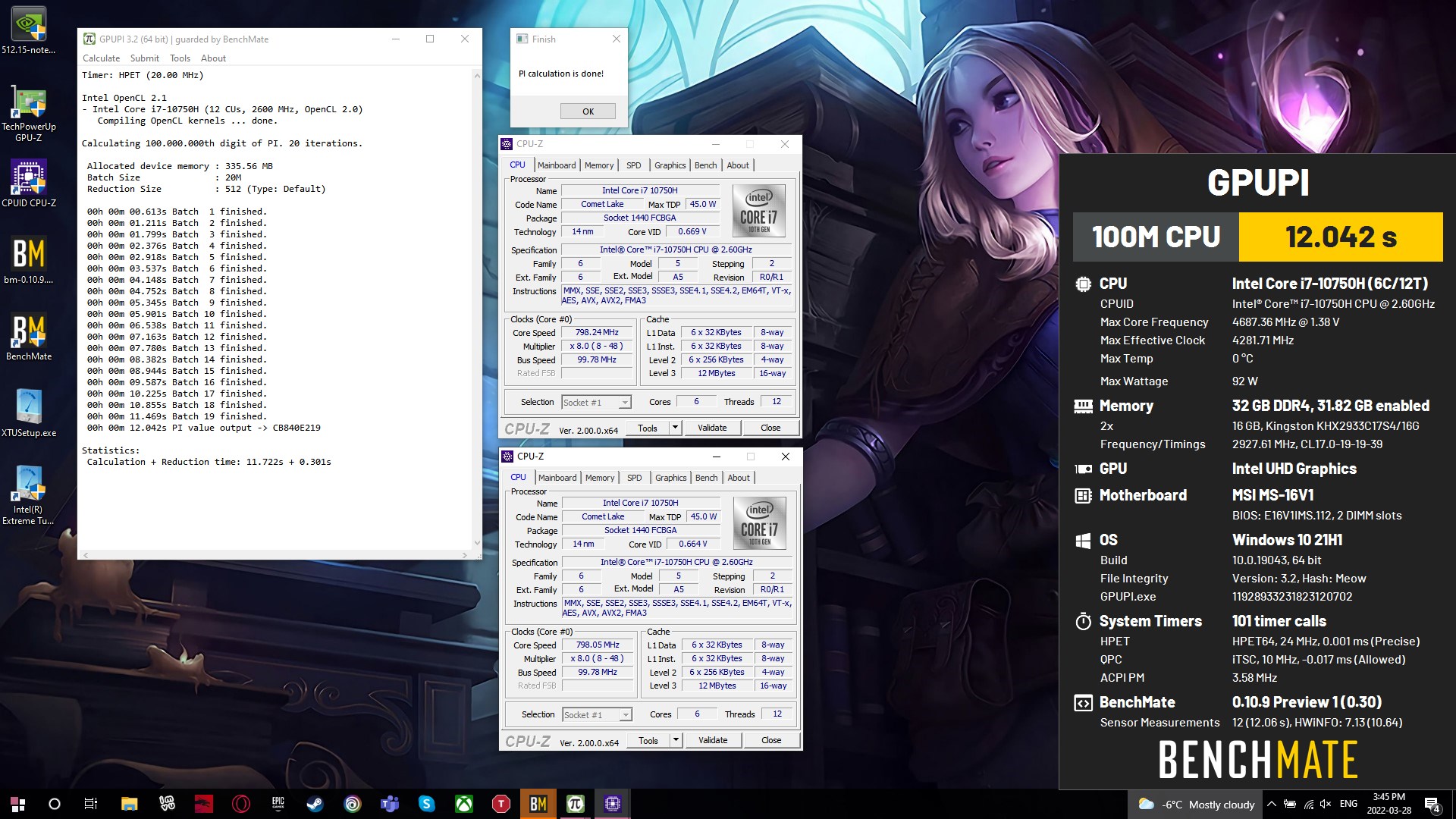Select the bm-0.10.9 desktop file icon
1456x819 pixels.
tap(29, 259)
